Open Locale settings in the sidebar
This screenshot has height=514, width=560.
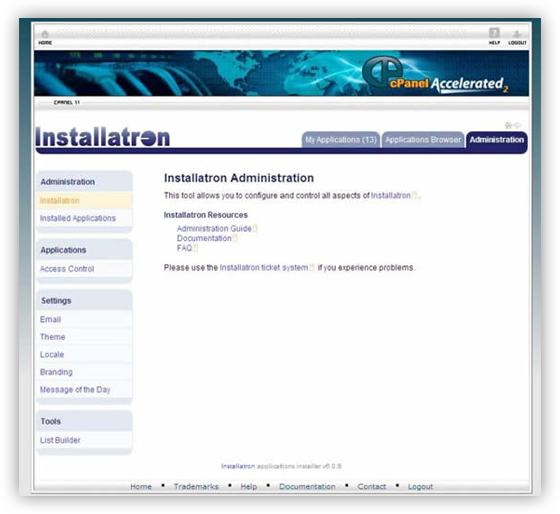click(x=84, y=354)
